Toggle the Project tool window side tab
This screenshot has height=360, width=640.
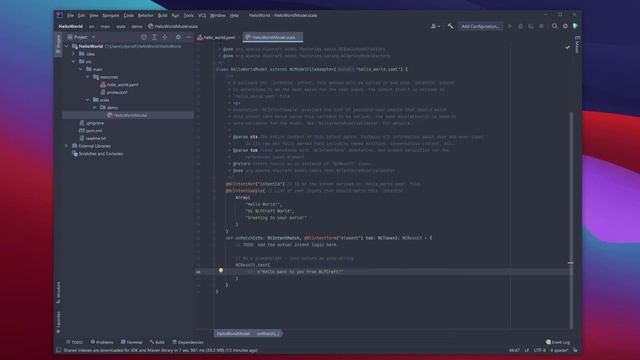(58, 44)
